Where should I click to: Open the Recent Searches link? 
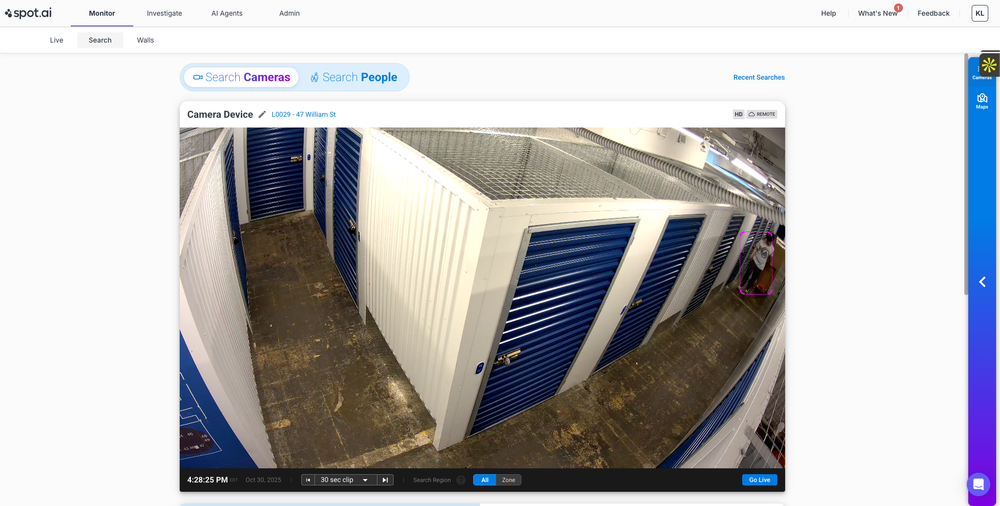[x=758, y=77]
